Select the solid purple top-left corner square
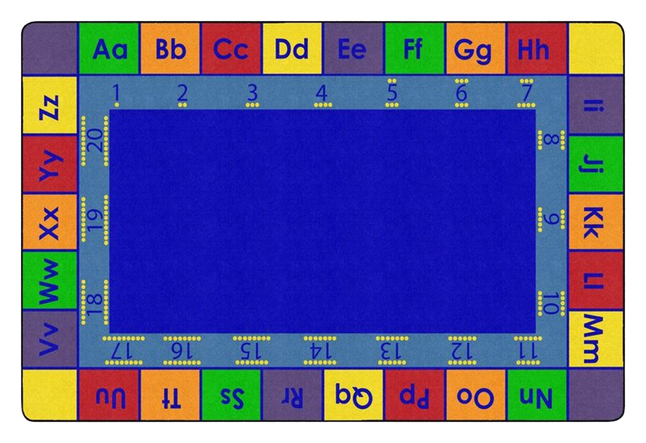Viewport: 646px width, 443px height. 49,49
